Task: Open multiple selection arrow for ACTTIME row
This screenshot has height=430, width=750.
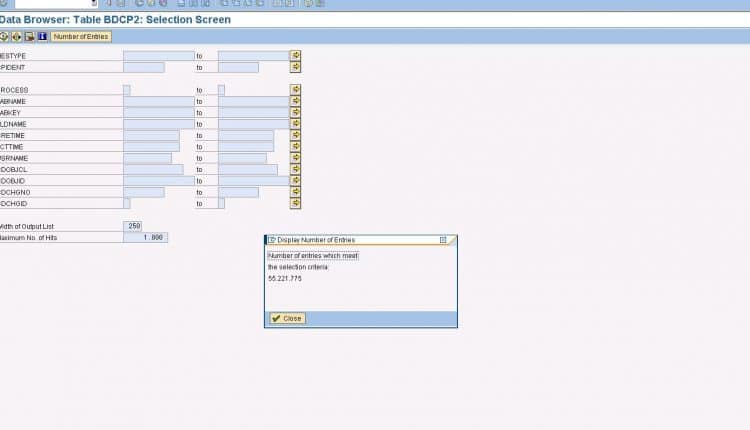Action: [296, 146]
